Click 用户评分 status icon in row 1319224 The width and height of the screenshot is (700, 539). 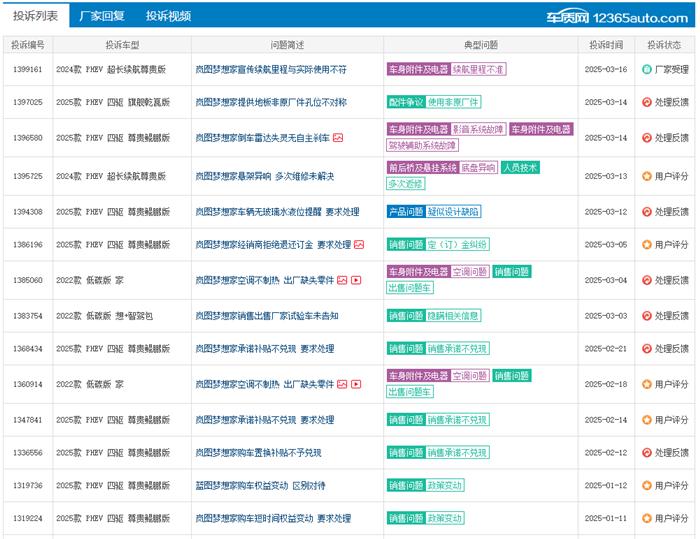click(646, 518)
